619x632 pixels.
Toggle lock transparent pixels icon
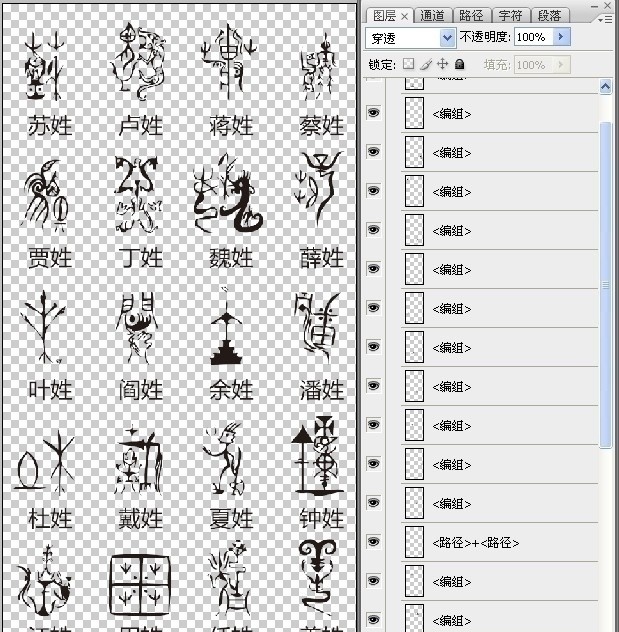point(408,64)
